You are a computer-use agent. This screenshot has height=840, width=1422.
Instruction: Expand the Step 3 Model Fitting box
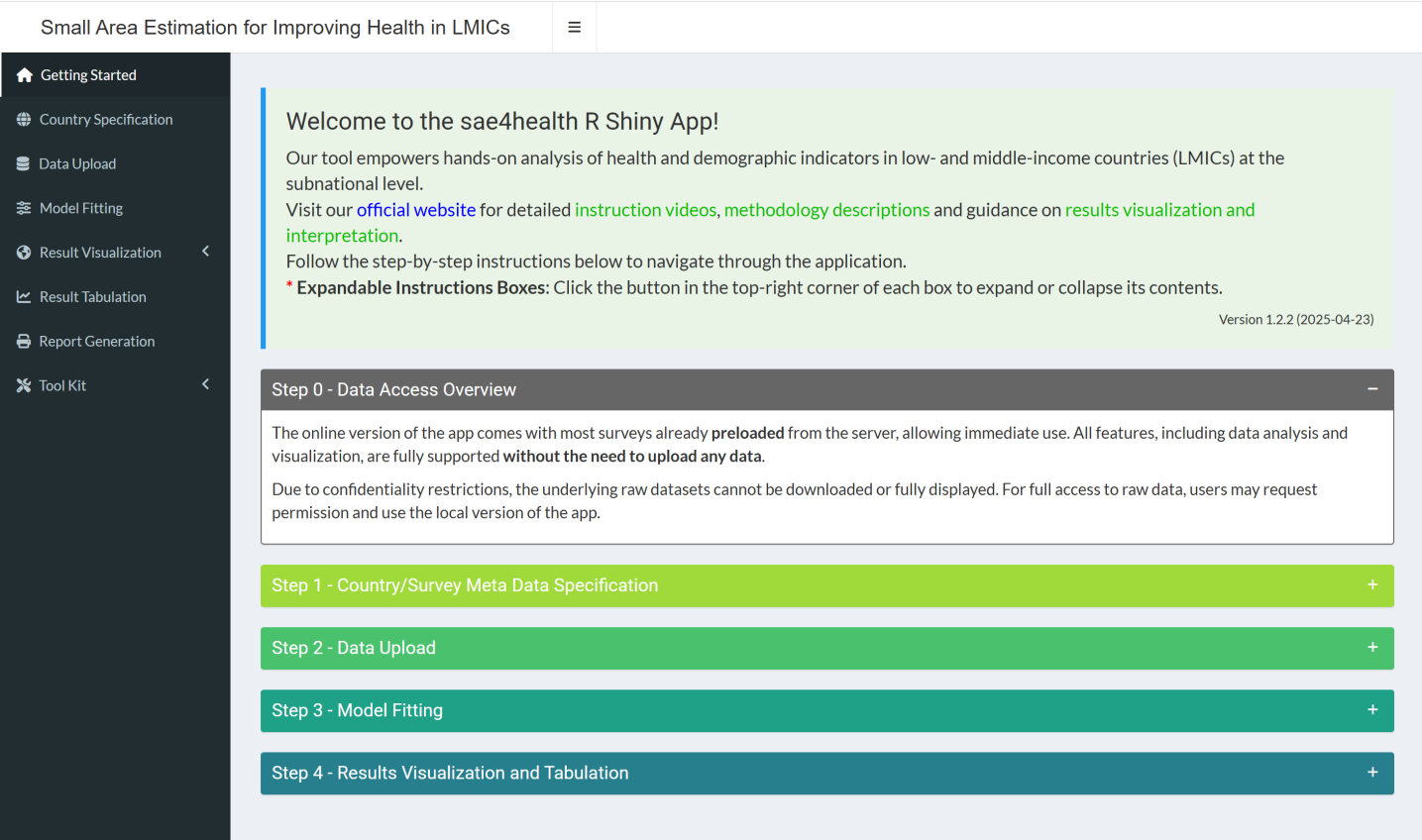[x=1372, y=710]
